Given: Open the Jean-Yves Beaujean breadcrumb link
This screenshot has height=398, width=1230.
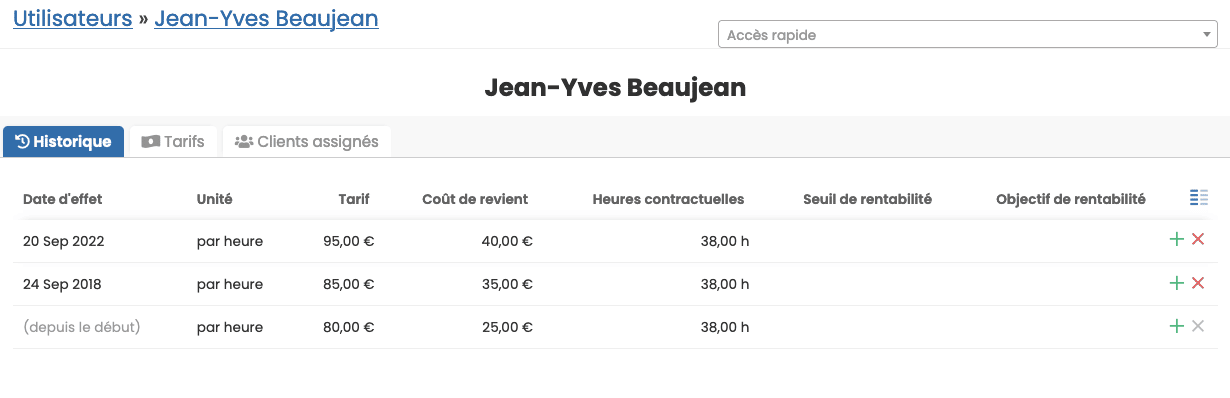Looking at the screenshot, I should point(266,18).
